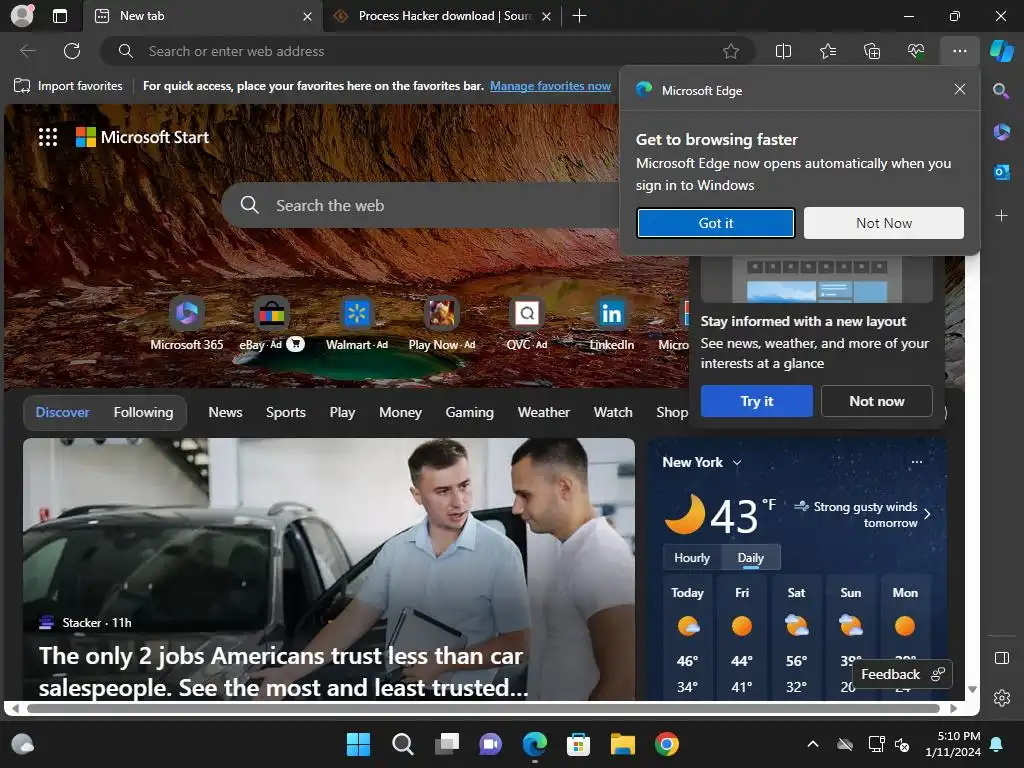Open the Sports category

[285, 412]
